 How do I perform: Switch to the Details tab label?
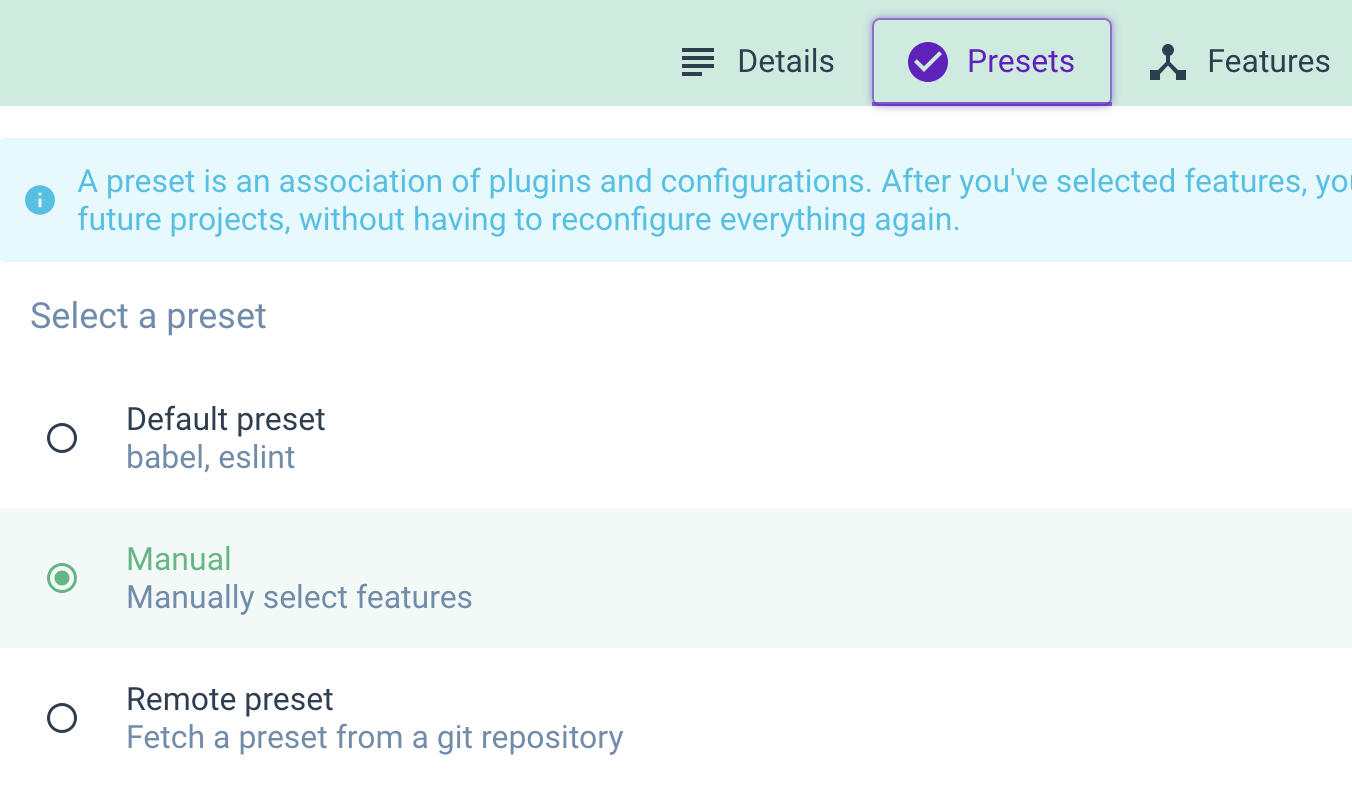[785, 62]
